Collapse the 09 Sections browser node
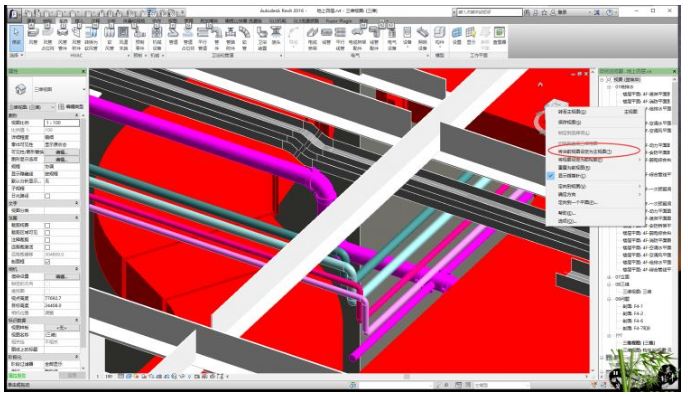 (x=609, y=299)
